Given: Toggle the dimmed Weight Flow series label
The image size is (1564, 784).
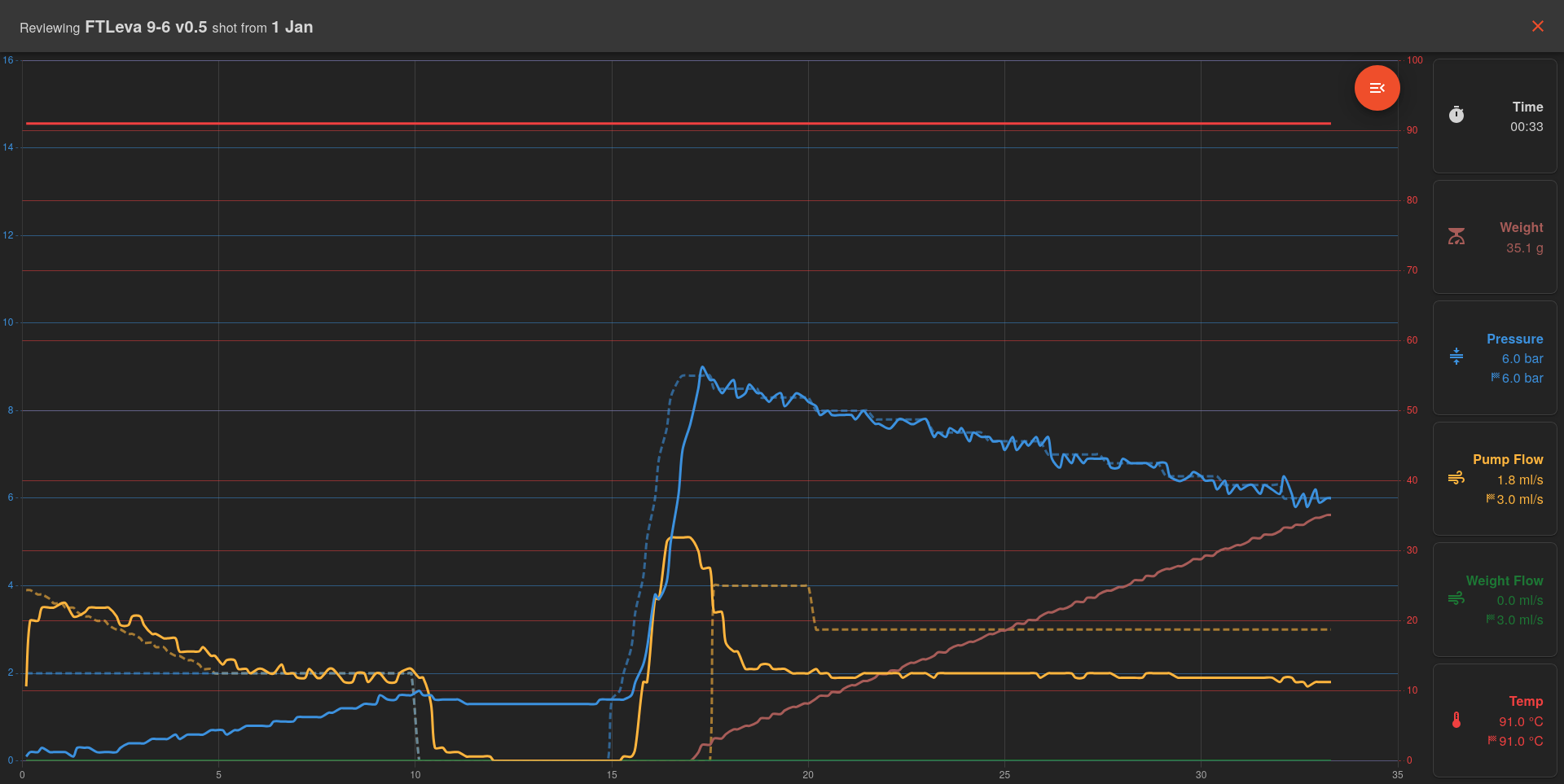Looking at the screenshot, I should (x=1504, y=580).
